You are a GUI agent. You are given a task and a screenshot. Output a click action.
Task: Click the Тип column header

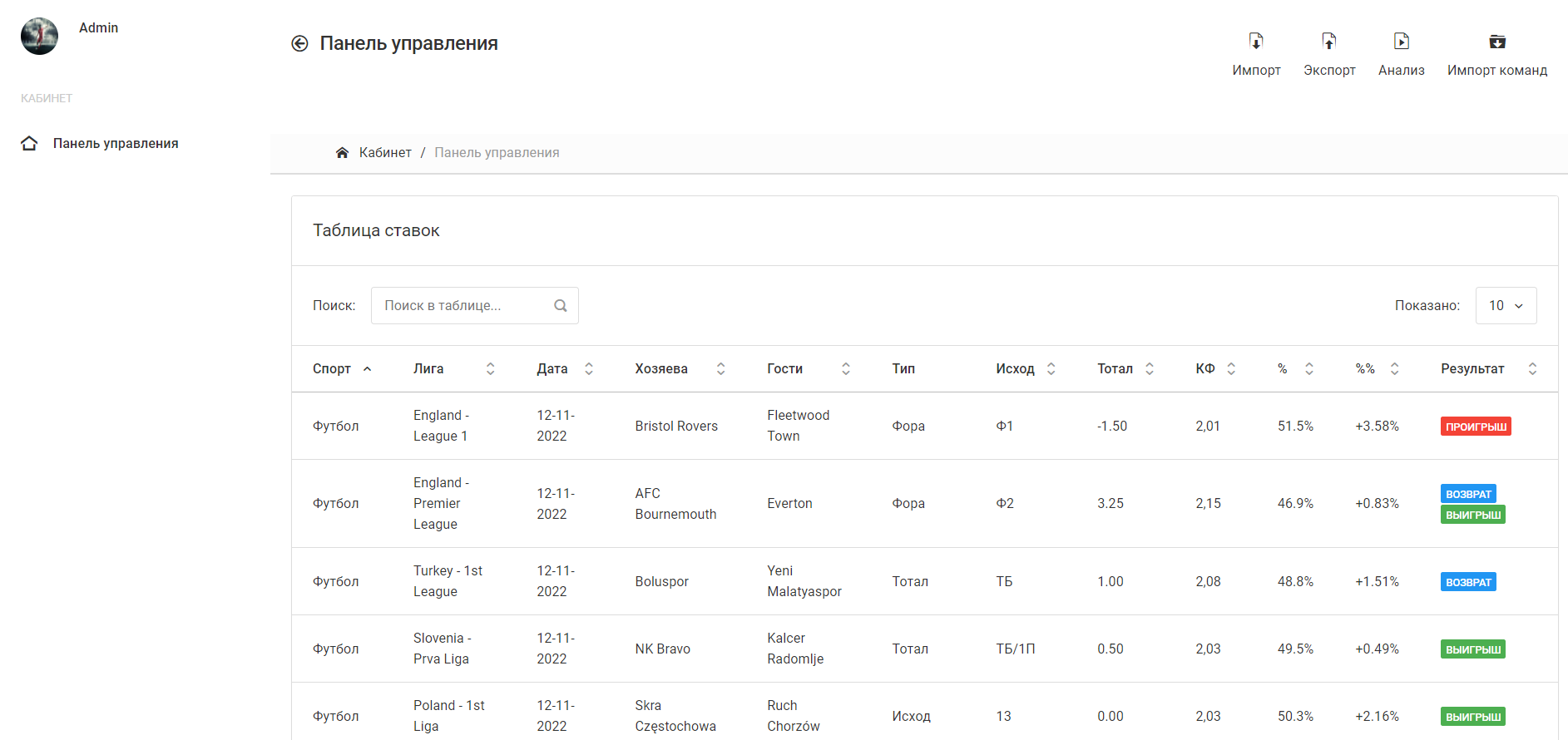903,368
